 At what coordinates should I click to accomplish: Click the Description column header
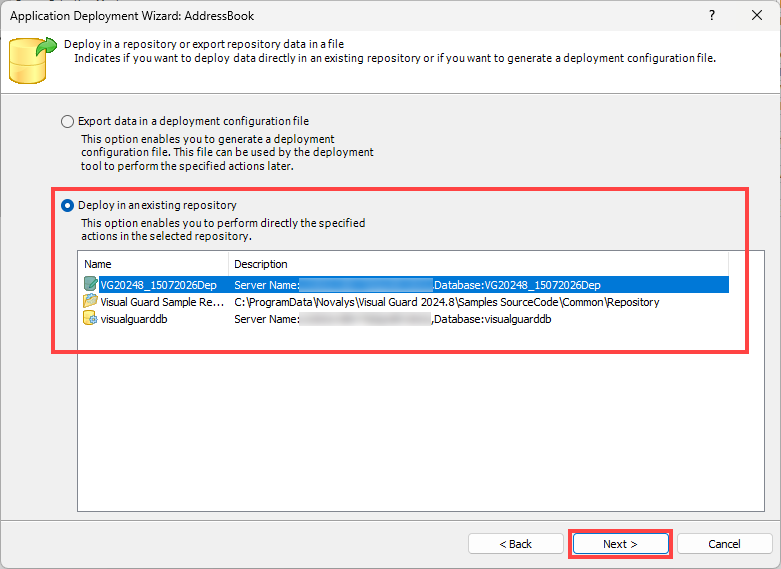pos(478,264)
